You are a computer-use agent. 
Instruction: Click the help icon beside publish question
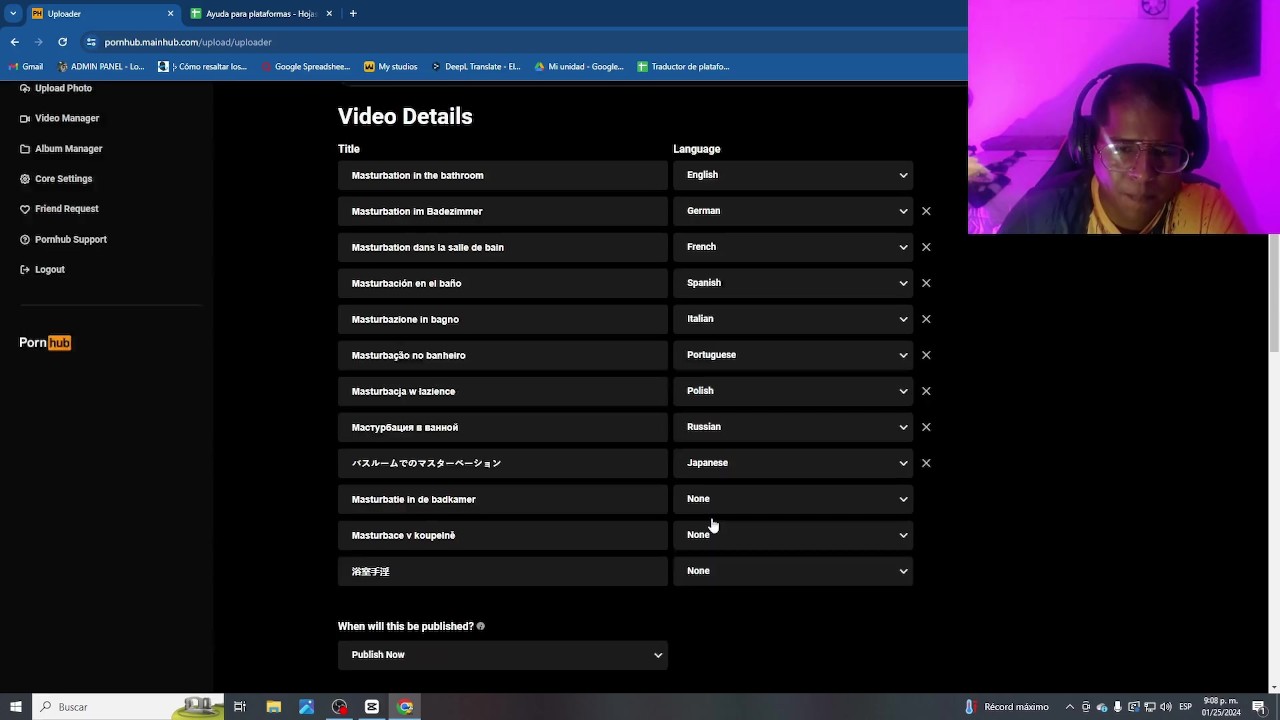coord(481,626)
